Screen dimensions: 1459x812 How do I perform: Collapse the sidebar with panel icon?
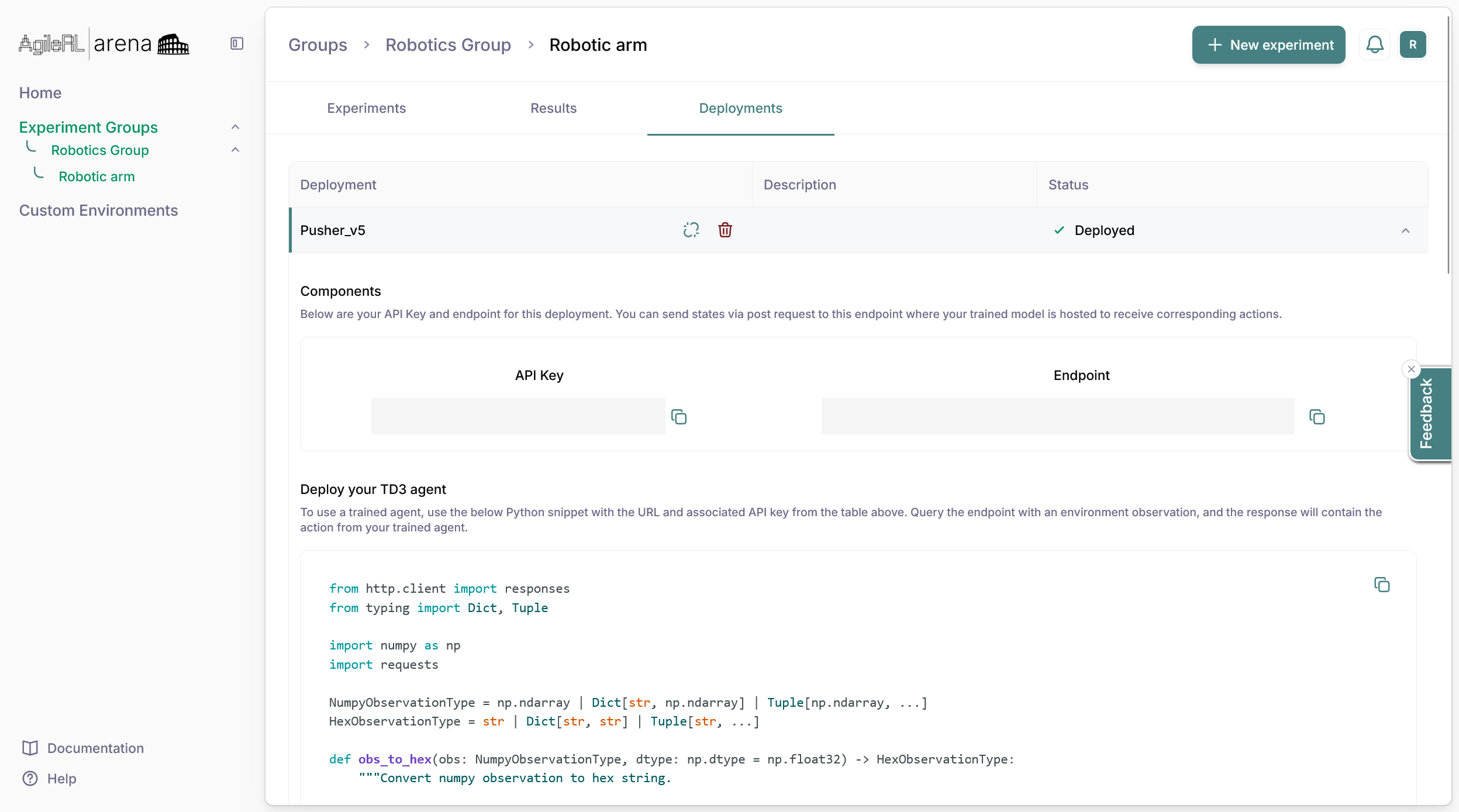(237, 44)
